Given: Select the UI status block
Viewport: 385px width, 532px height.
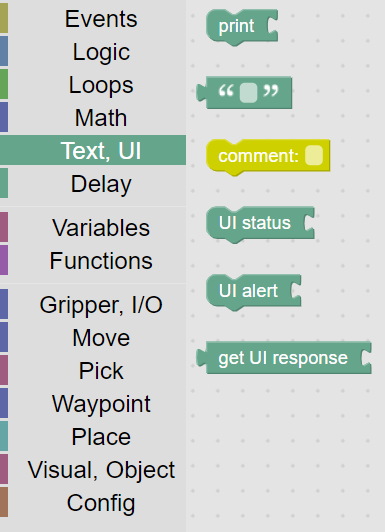Looking at the screenshot, I should (x=260, y=224).
